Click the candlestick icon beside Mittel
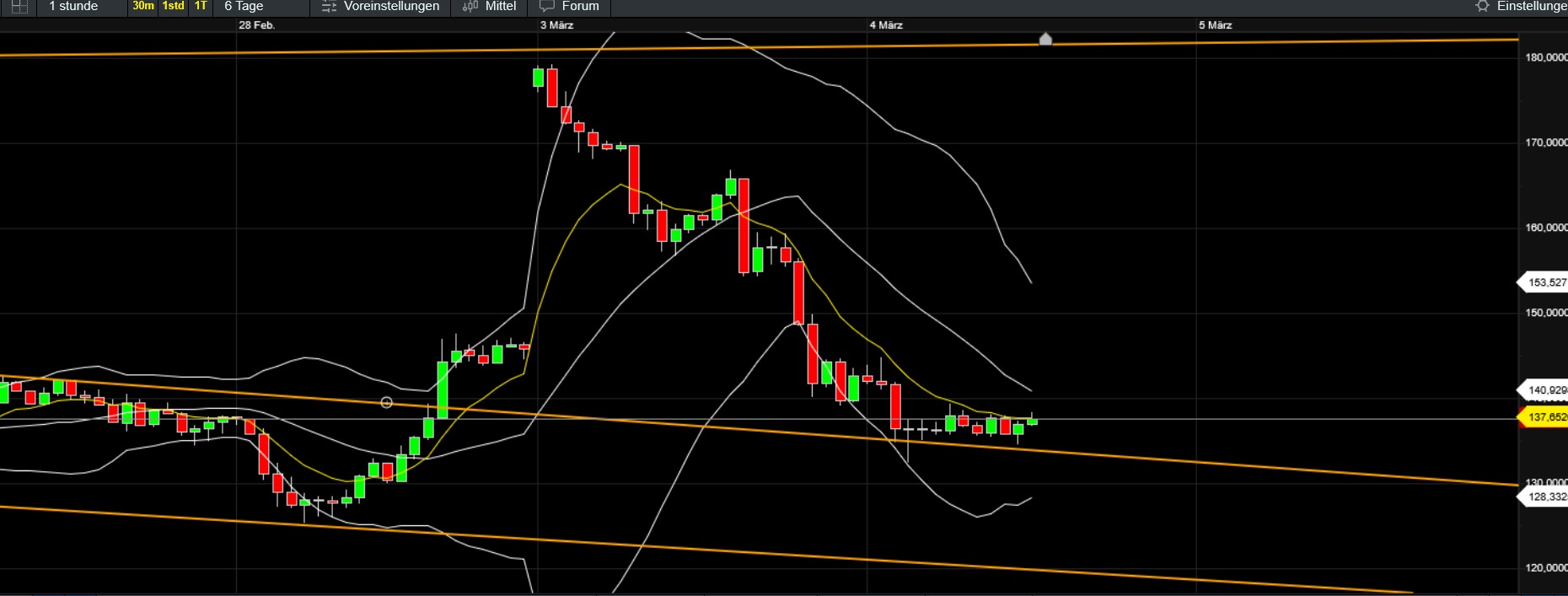This screenshot has width=1568, height=596. coord(470,7)
